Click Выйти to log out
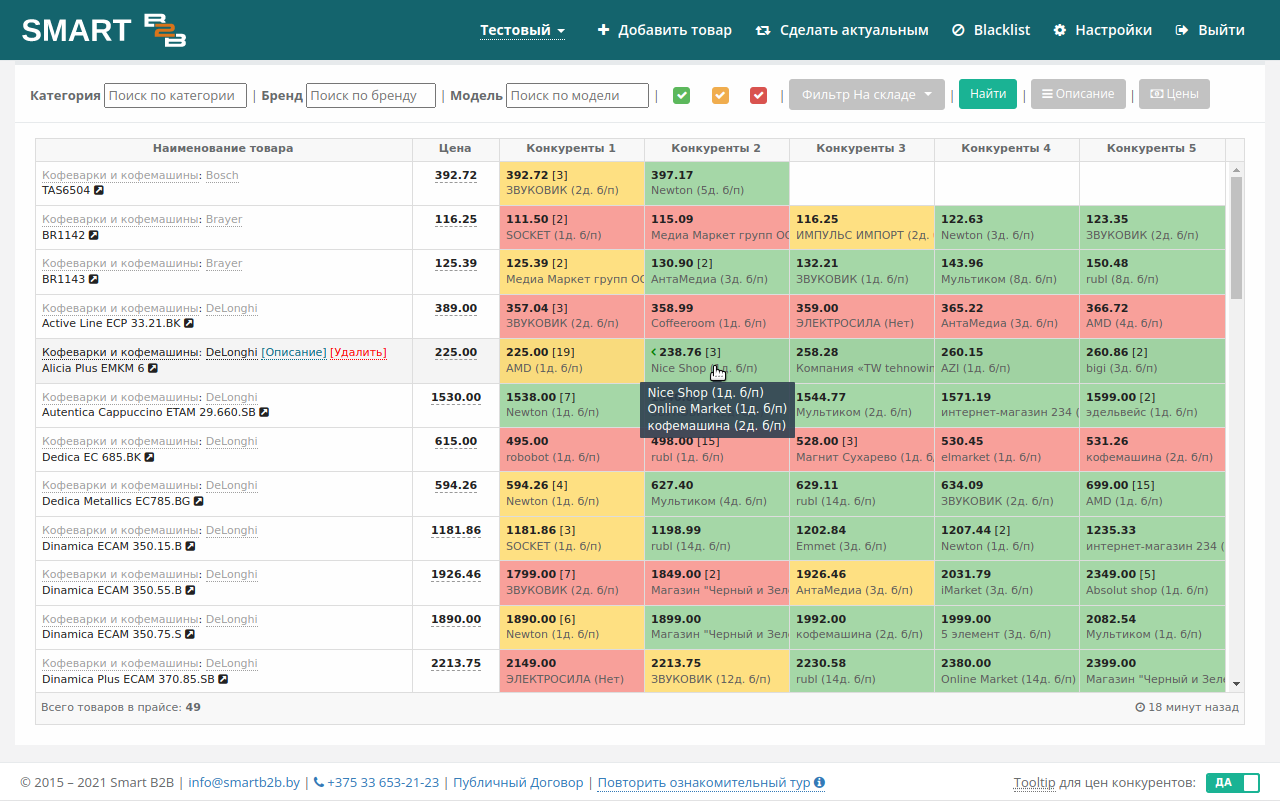The width and height of the screenshot is (1280, 801). [x=1210, y=31]
